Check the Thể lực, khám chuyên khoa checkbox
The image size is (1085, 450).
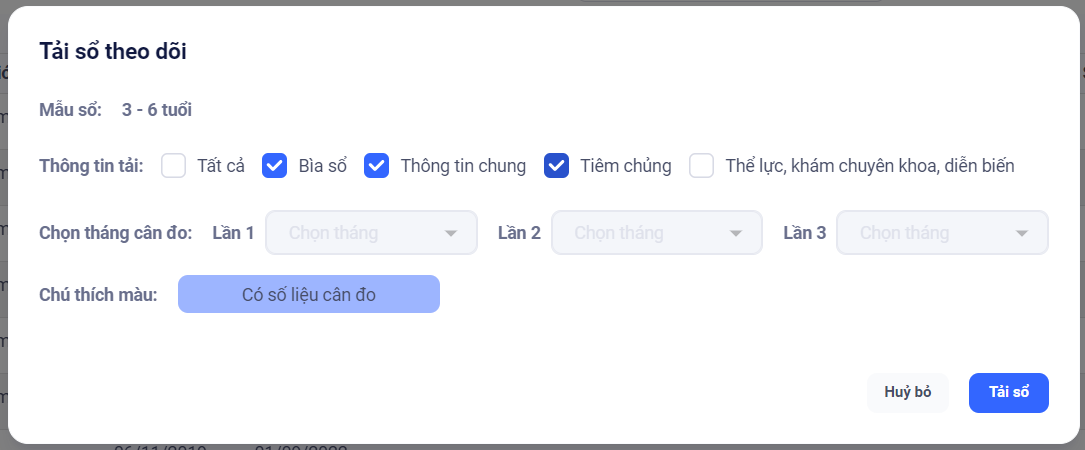point(702,166)
